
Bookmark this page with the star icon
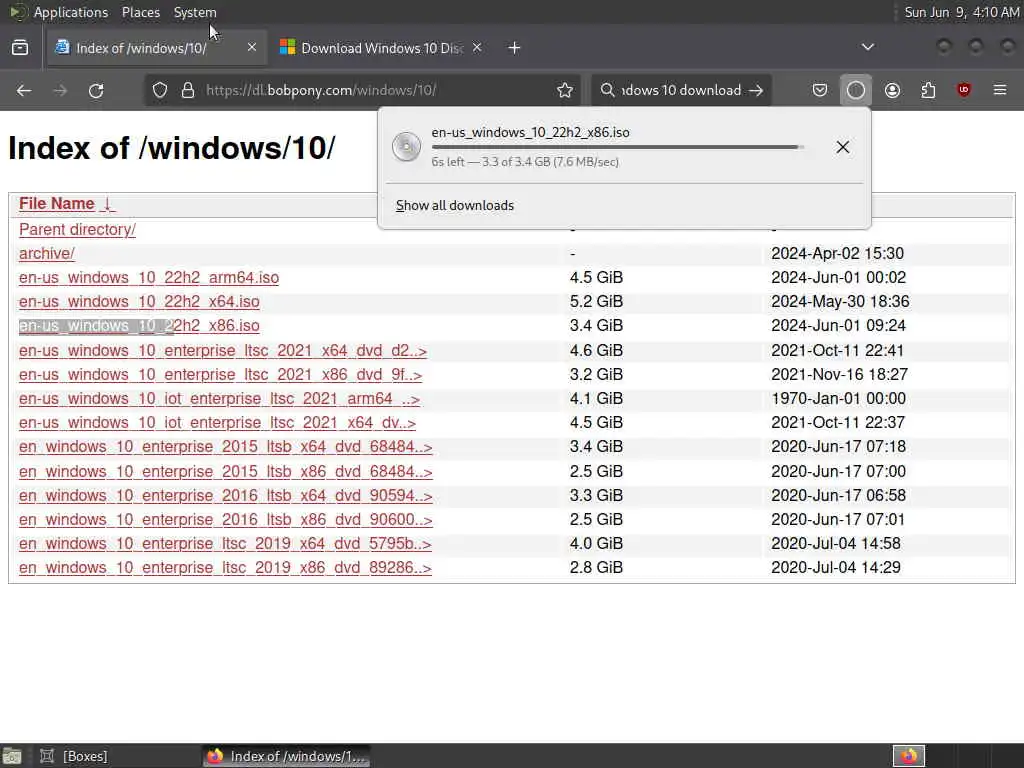(x=565, y=90)
